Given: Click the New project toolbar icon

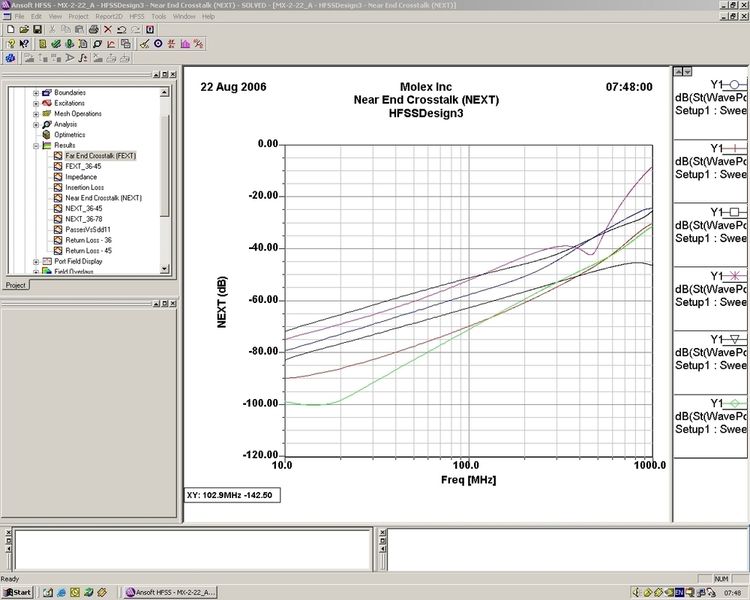Looking at the screenshot, I should (11, 30).
